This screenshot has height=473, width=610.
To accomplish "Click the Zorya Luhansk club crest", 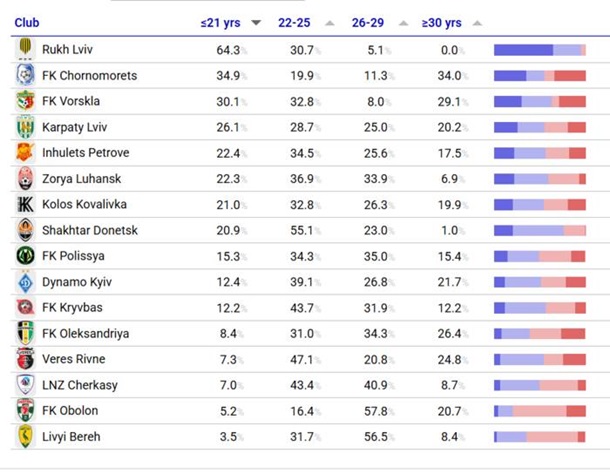I will coord(25,179).
